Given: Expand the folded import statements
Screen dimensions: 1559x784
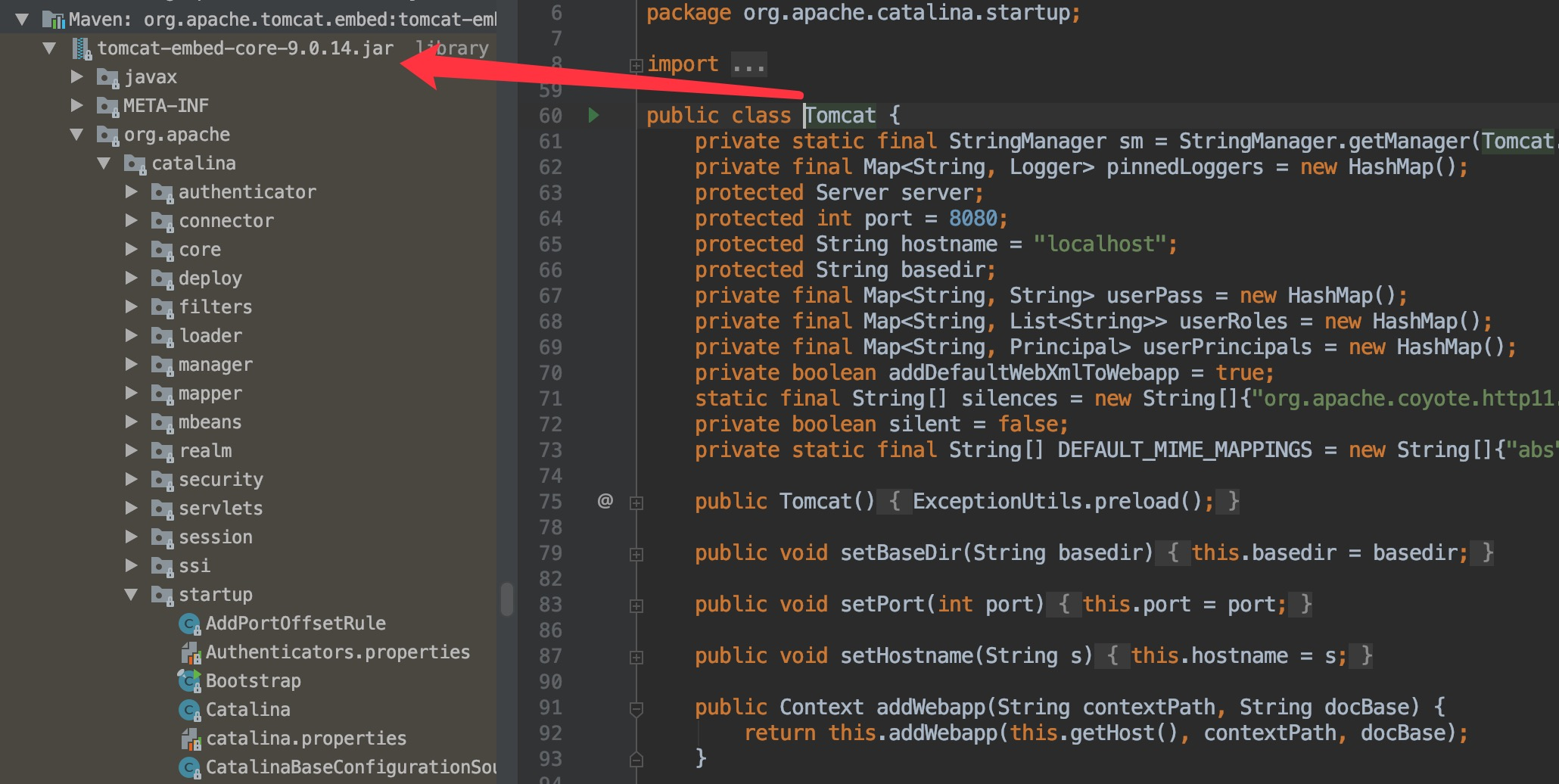Looking at the screenshot, I should click(636, 66).
